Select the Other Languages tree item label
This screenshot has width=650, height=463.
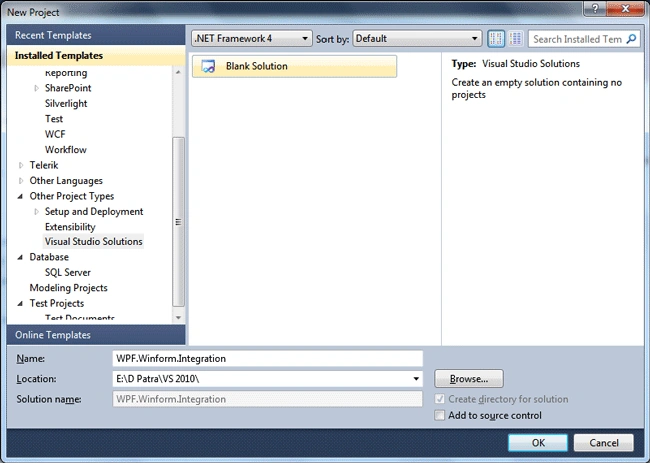coord(66,181)
